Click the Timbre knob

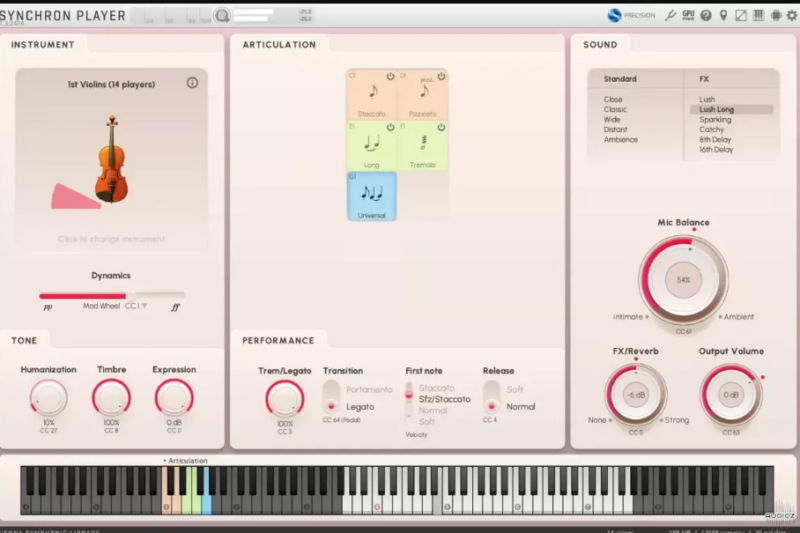coord(111,398)
